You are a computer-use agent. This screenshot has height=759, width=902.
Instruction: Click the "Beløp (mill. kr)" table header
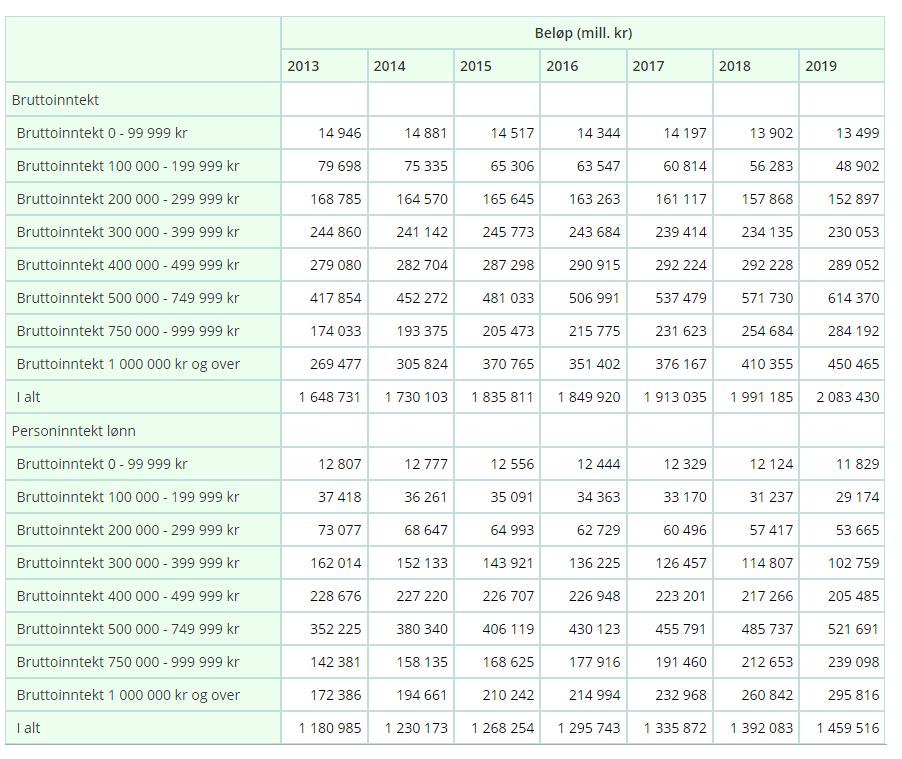[x=582, y=33]
